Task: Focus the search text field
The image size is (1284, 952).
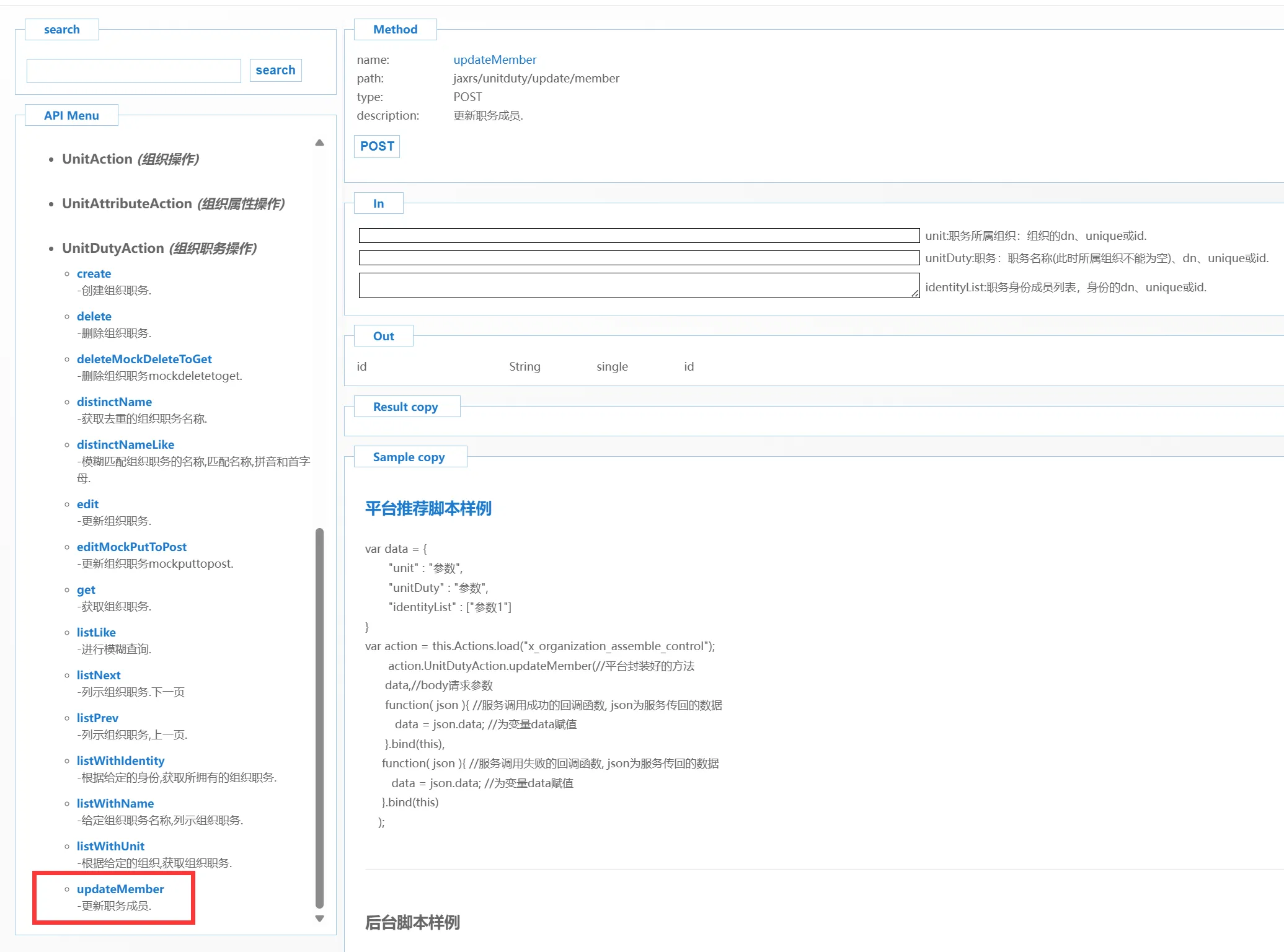Action: (x=134, y=71)
